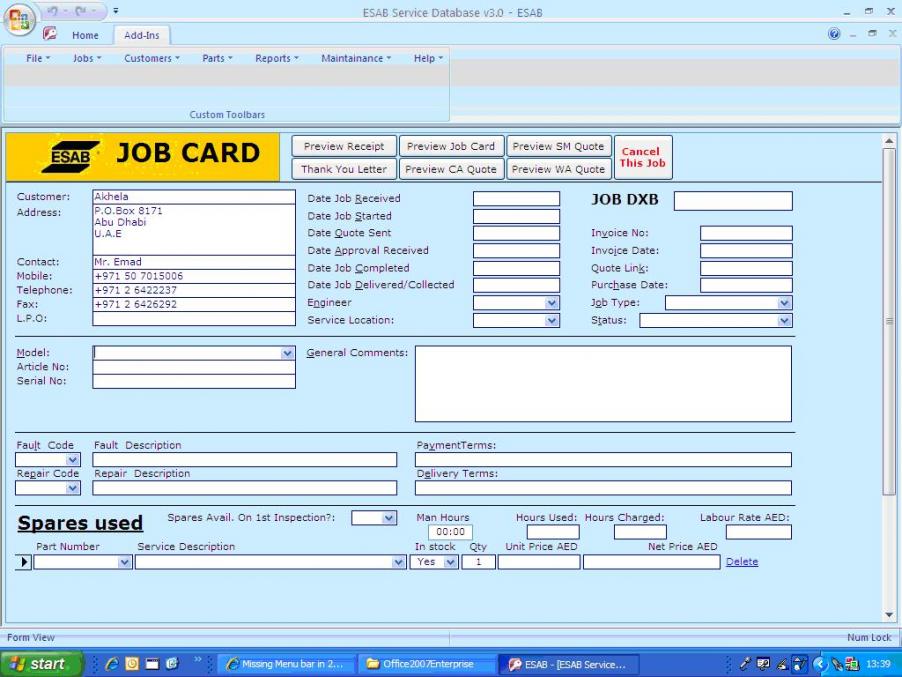Viewport: 902px width, 677px height.
Task: Click Preview CA Quote button
Action: pos(451,169)
